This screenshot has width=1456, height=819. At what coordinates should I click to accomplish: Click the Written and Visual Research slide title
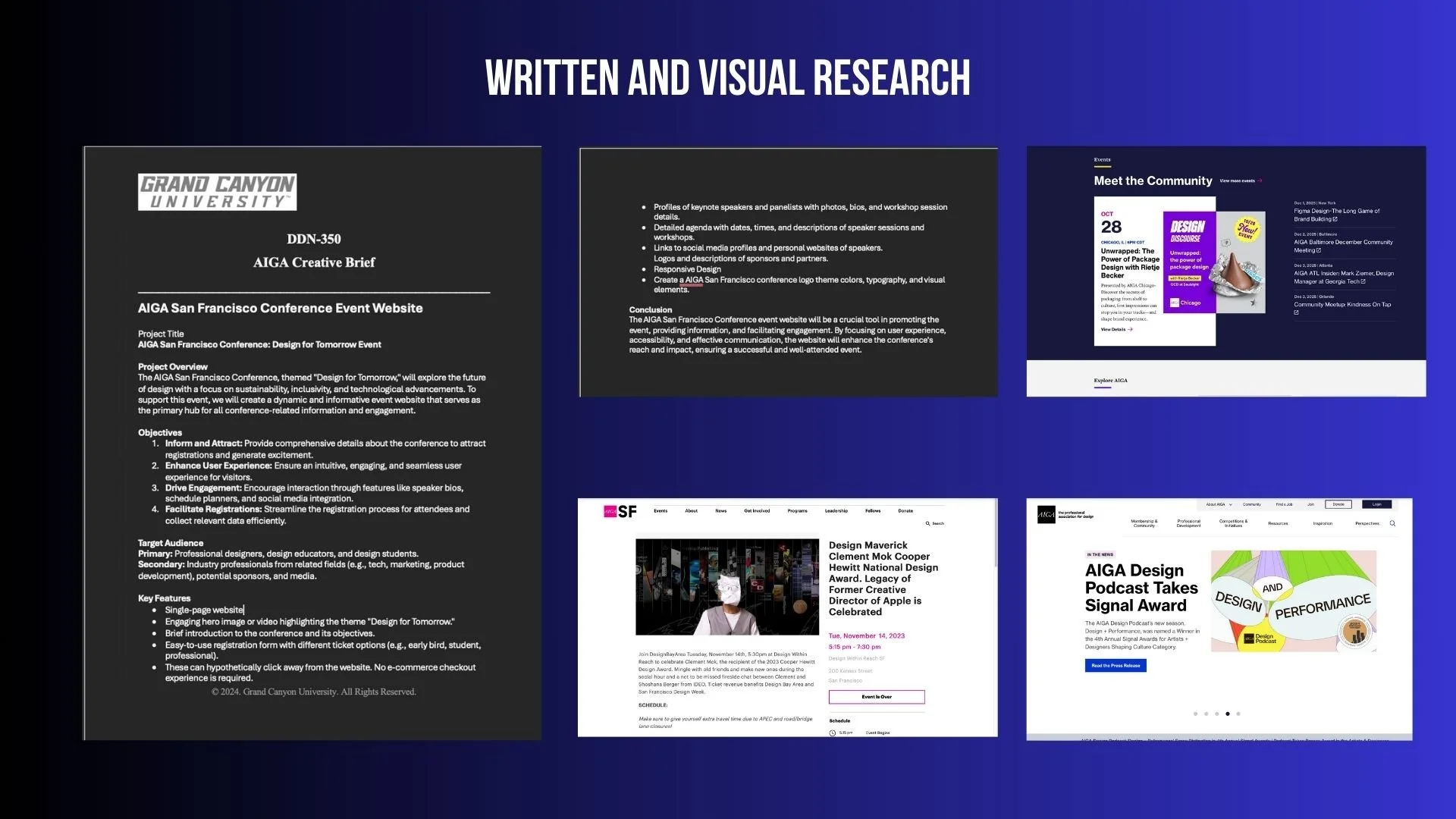[728, 78]
